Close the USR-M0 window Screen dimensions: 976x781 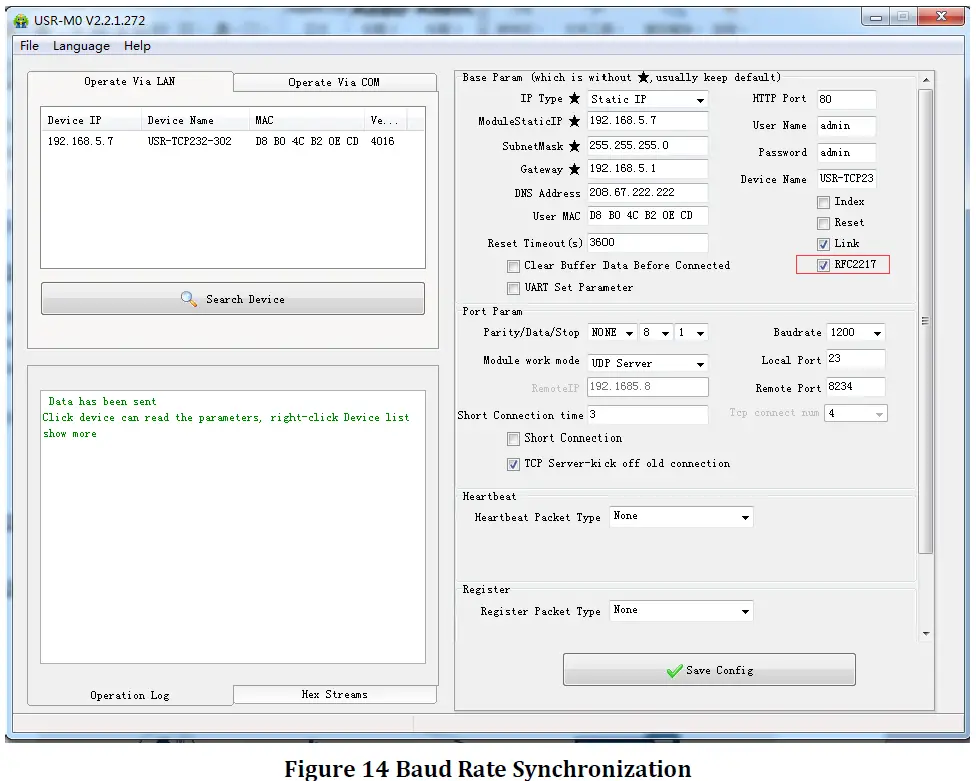click(942, 17)
